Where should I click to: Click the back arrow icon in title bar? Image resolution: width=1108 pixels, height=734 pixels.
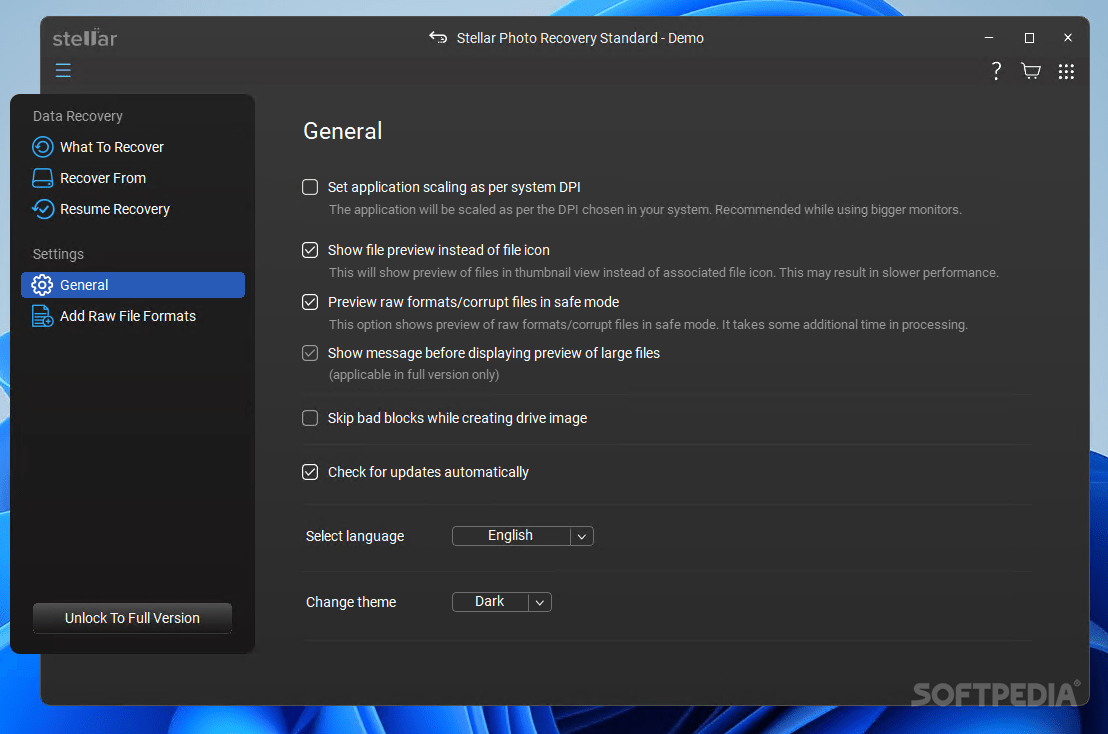coord(438,37)
